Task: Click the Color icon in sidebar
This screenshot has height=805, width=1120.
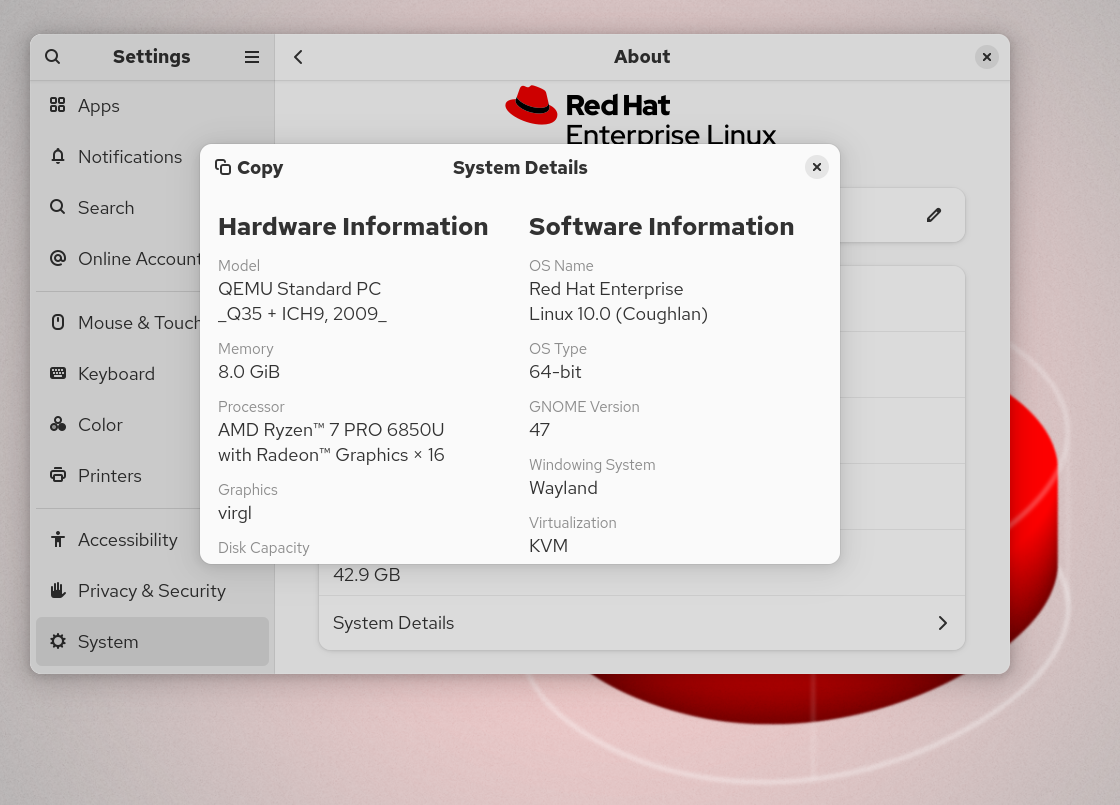Action: click(x=58, y=424)
